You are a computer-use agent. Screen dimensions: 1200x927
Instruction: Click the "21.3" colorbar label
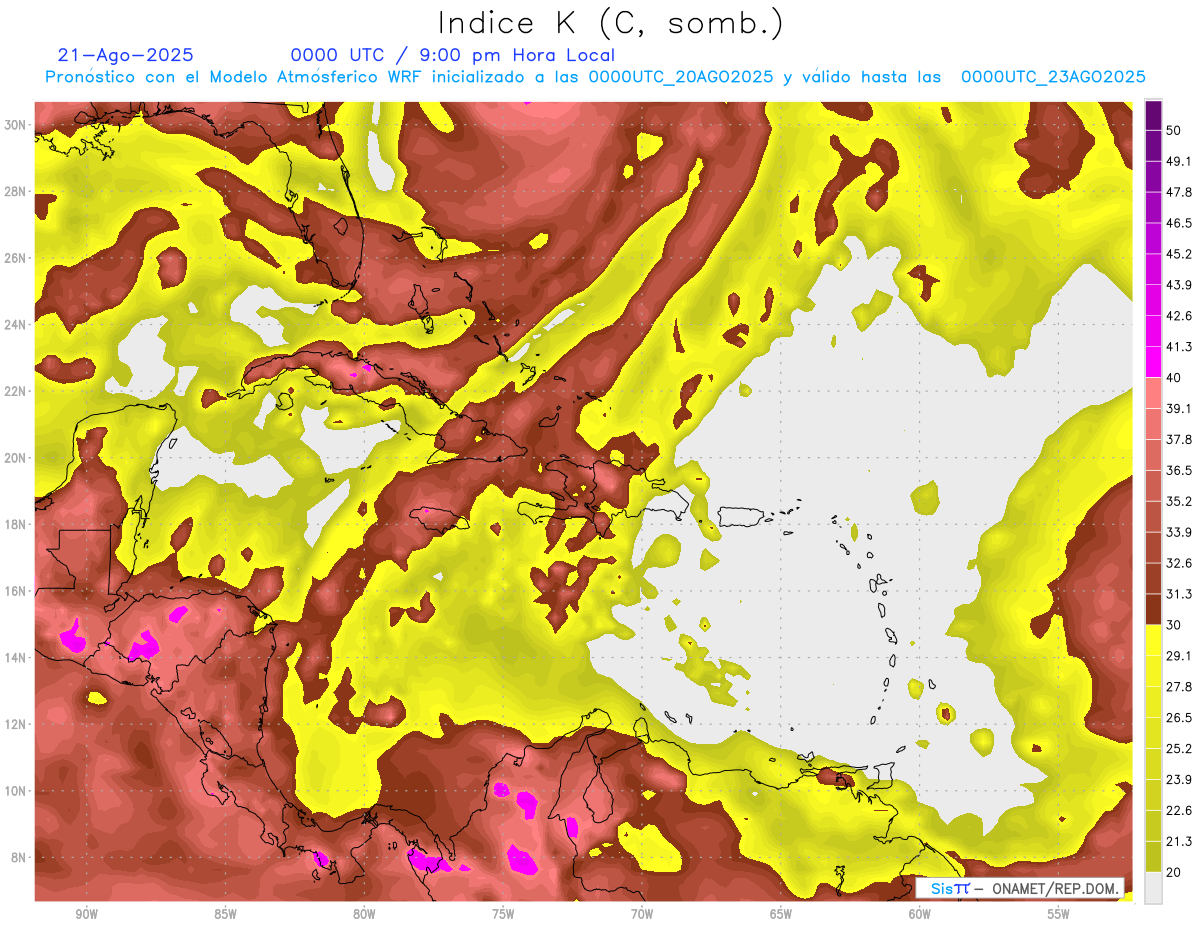[1179, 842]
